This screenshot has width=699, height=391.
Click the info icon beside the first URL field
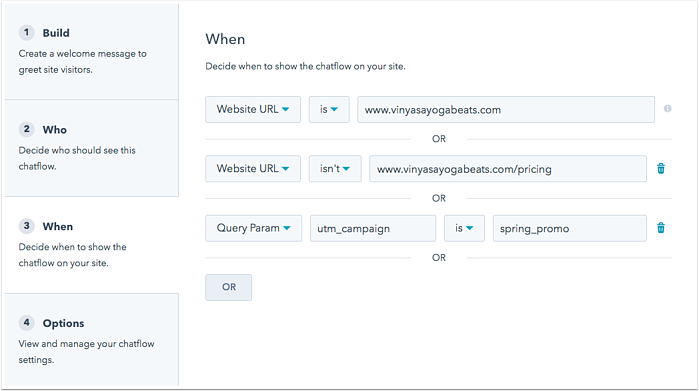(x=667, y=109)
